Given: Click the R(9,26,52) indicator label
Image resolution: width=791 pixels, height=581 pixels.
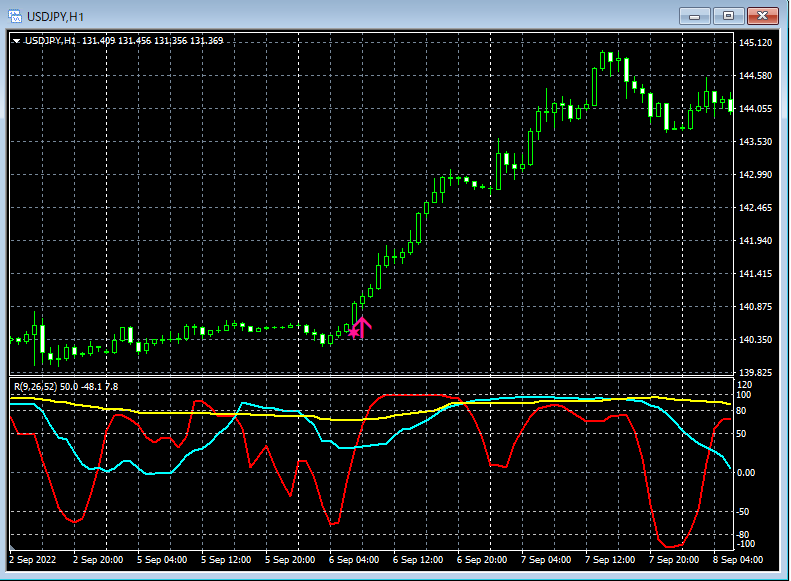Looking at the screenshot, I should 35,386.
